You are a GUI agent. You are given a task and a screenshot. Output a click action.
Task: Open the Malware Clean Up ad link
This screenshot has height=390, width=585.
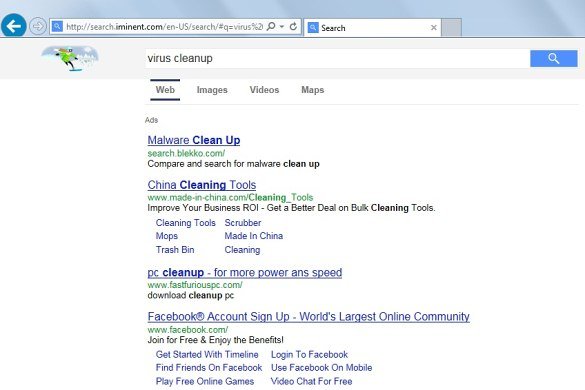click(194, 140)
